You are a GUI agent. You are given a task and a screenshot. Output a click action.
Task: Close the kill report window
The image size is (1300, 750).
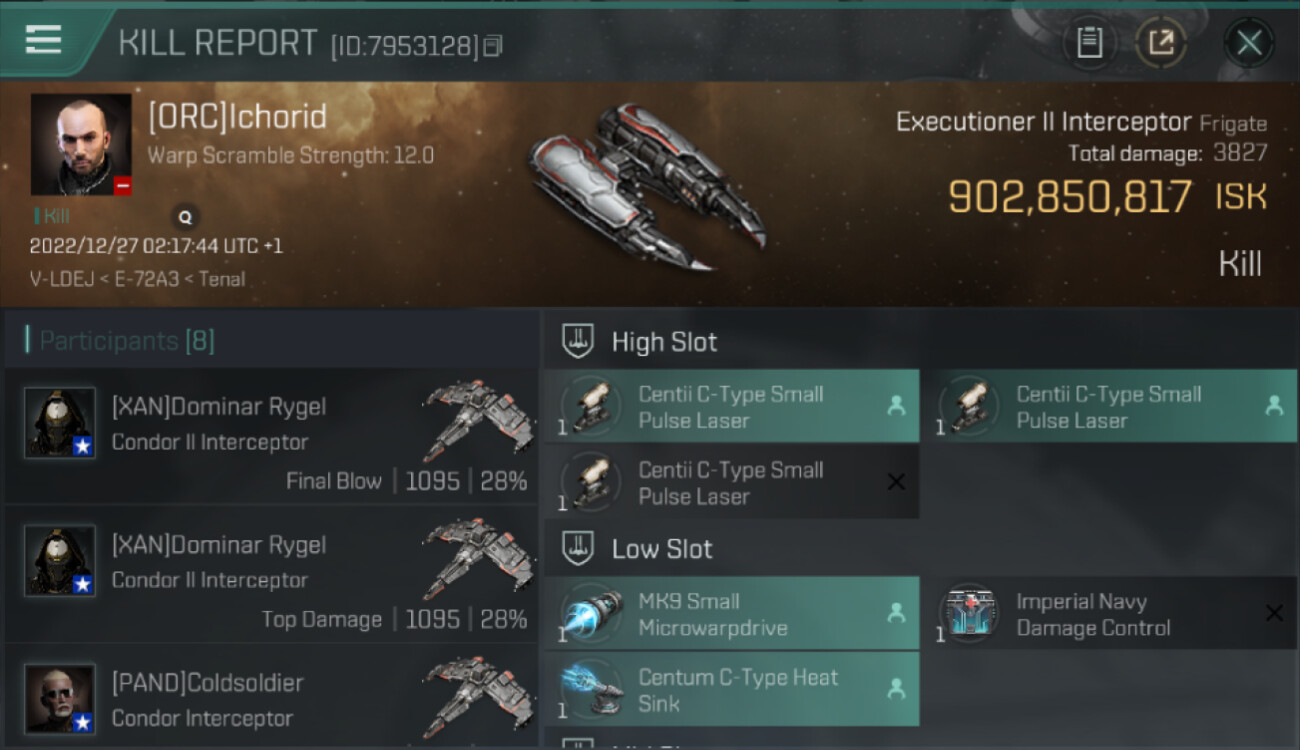point(1248,42)
